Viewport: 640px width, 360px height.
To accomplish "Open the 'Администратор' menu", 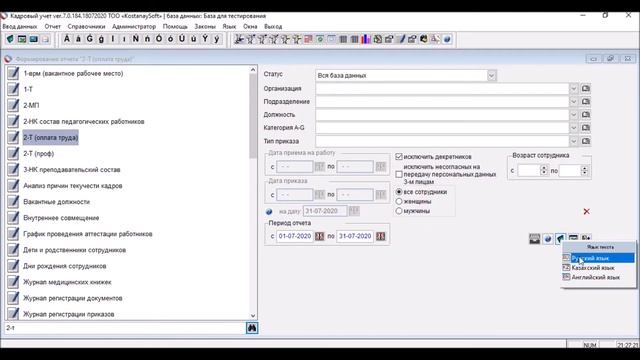I will coord(134,27).
